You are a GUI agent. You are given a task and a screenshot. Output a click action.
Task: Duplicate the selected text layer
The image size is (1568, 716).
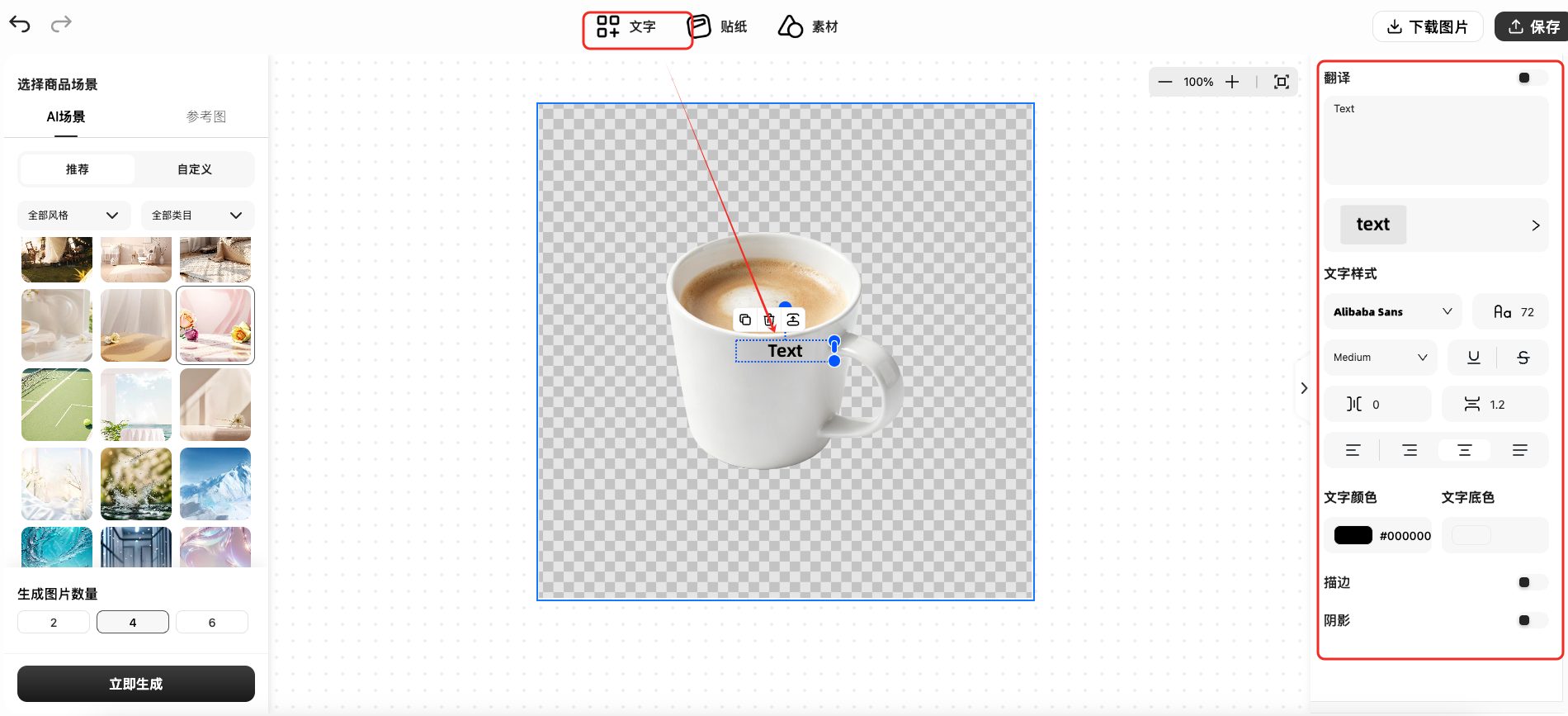pos(745,320)
